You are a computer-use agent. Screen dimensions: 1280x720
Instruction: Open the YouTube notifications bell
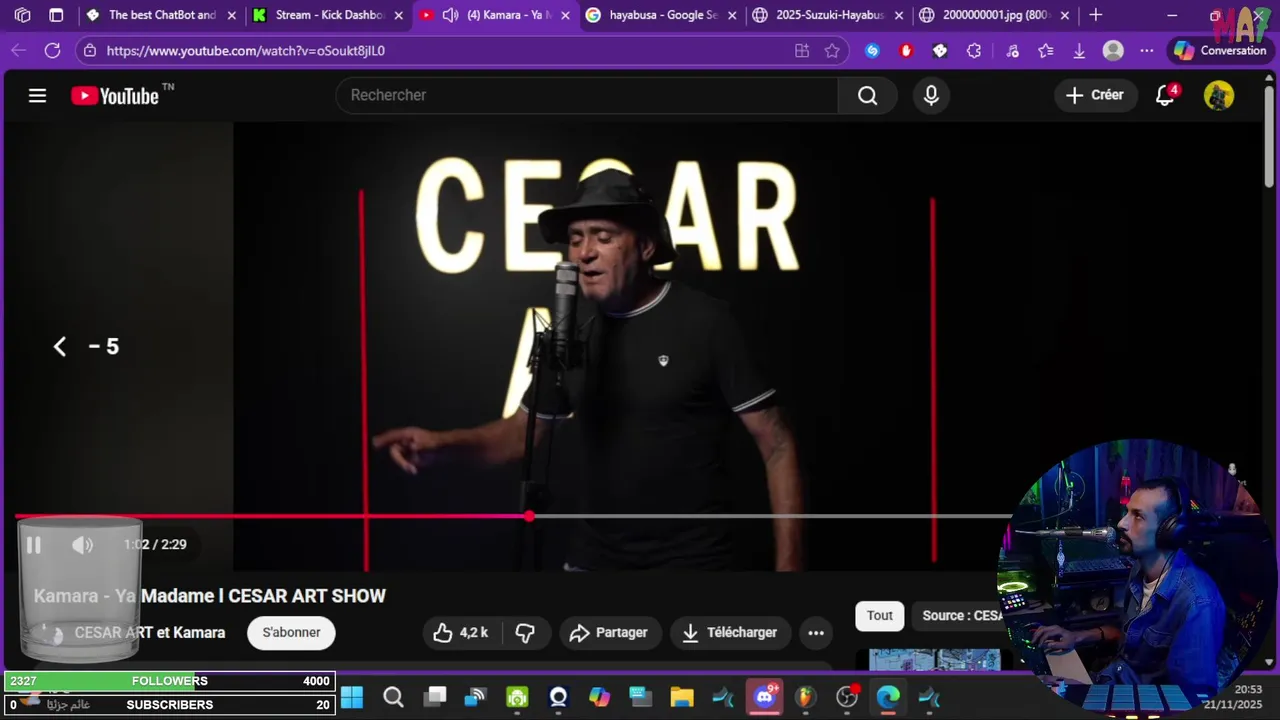1165,95
